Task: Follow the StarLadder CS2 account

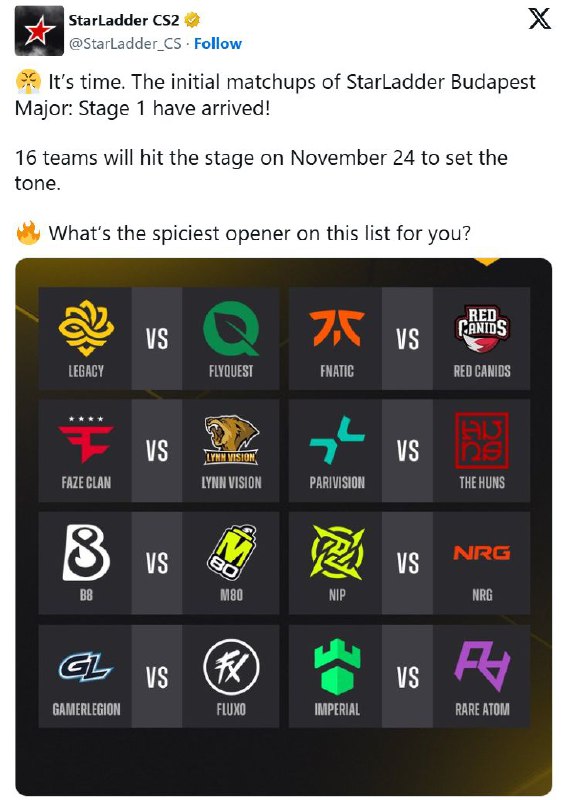Action: 218,44
